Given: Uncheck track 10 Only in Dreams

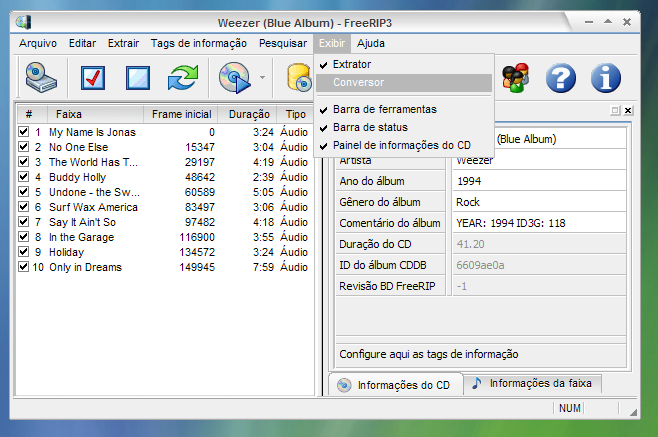Looking at the screenshot, I should [24, 267].
